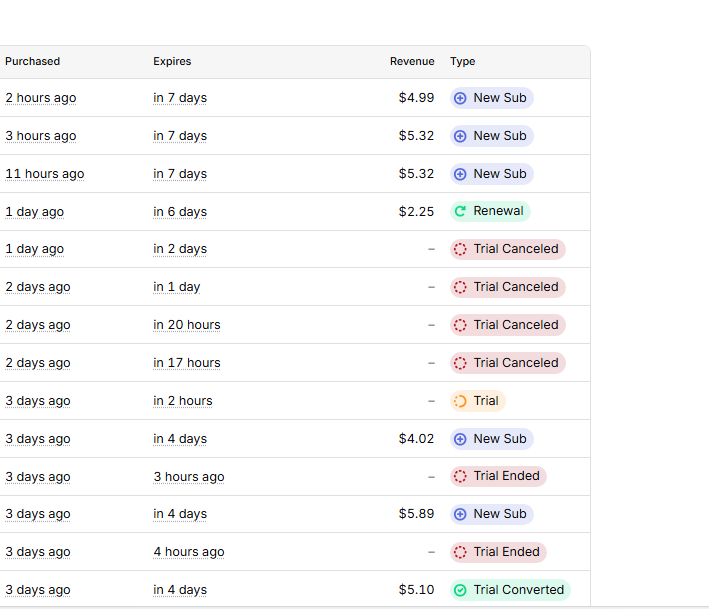Select Trial Ended badge in the '3 hours ago' expired row
709x609 pixels.
tap(498, 476)
